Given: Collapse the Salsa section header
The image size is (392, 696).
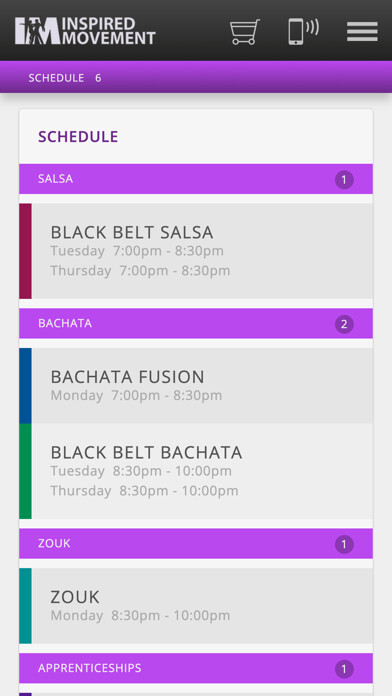Looking at the screenshot, I should (196, 179).
